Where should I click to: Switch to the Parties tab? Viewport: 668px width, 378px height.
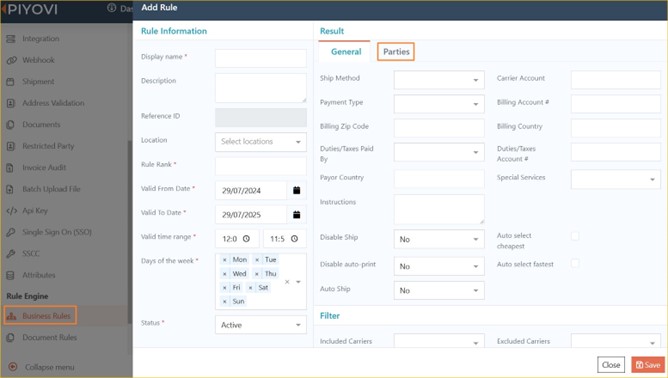click(x=396, y=52)
